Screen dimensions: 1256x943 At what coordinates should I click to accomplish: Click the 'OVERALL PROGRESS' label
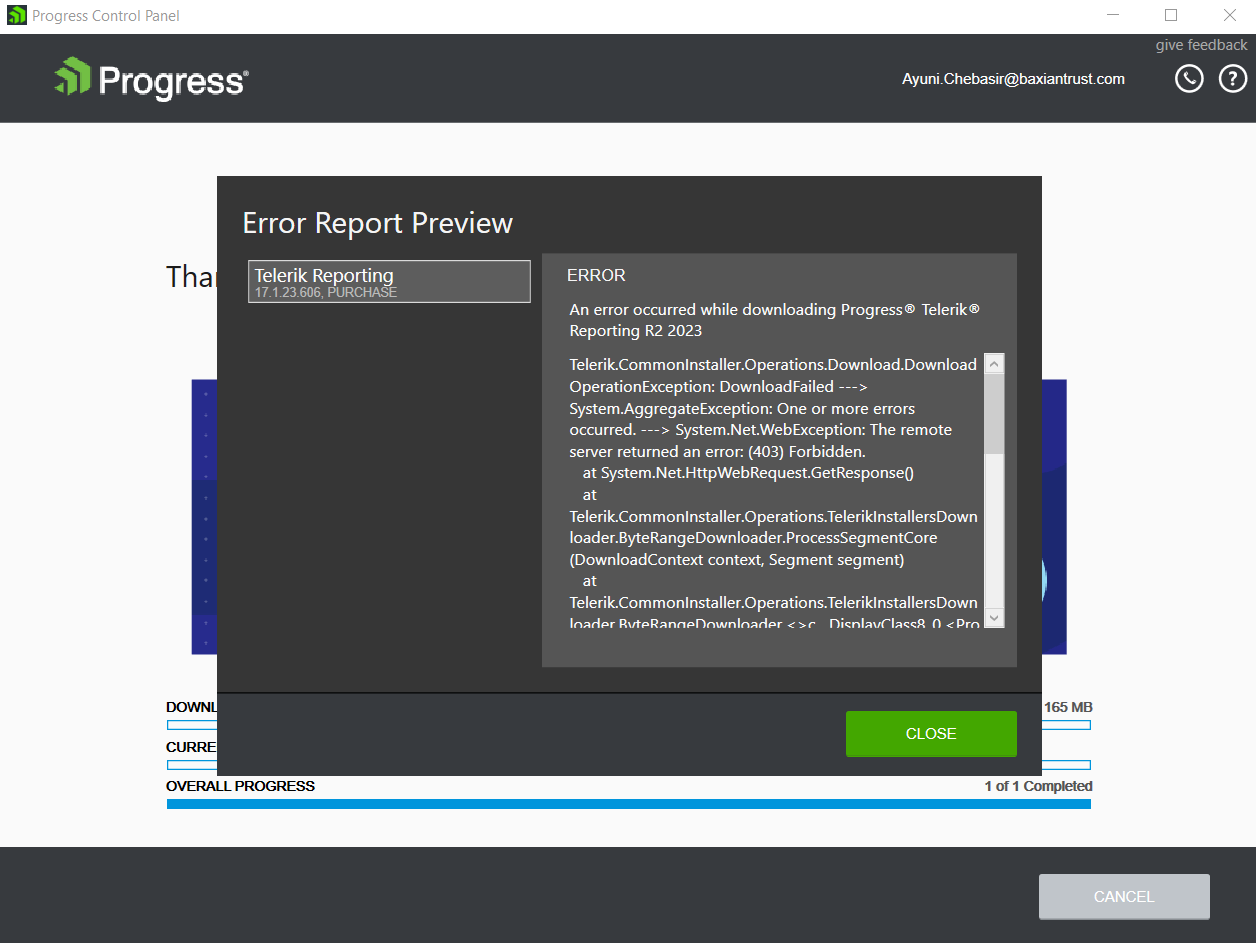pyautogui.click(x=240, y=786)
